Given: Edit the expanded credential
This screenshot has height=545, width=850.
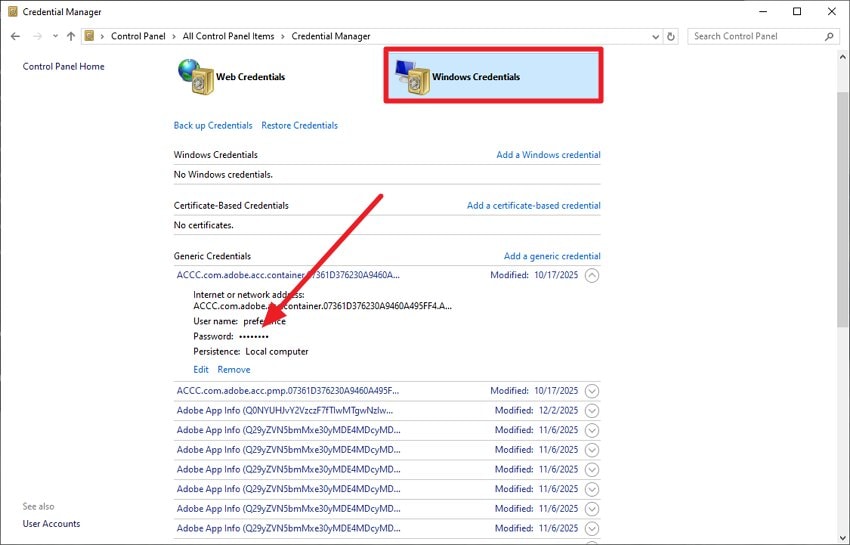Looking at the screenshot, I should pos(201,369).
